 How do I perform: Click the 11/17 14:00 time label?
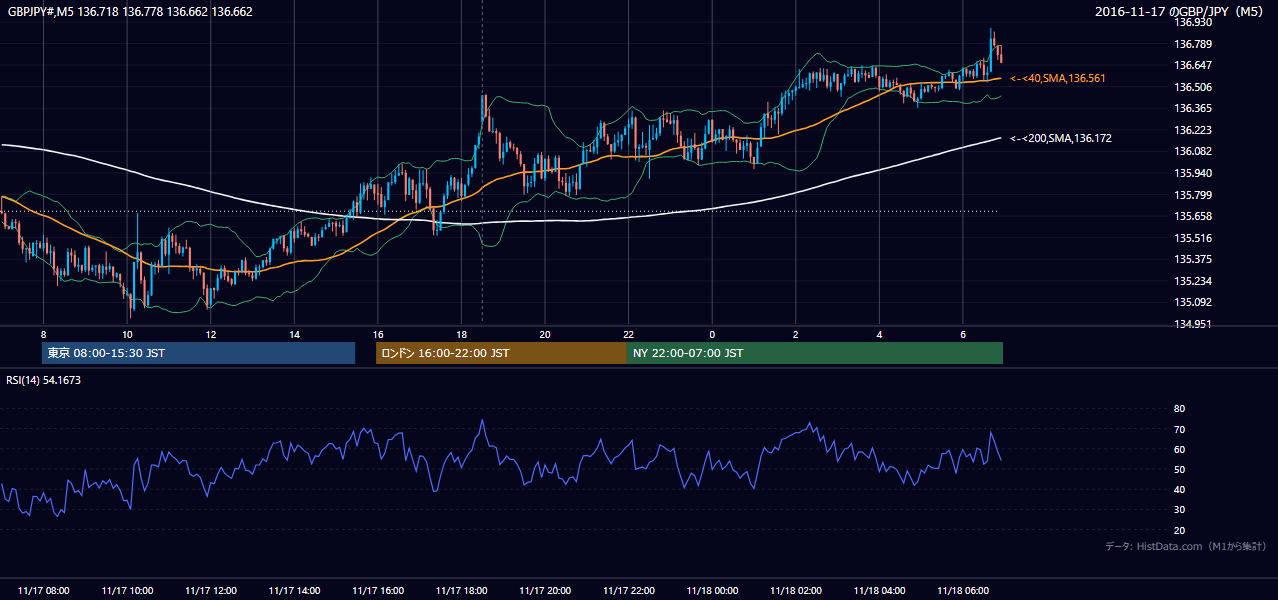tap(295, 591)
